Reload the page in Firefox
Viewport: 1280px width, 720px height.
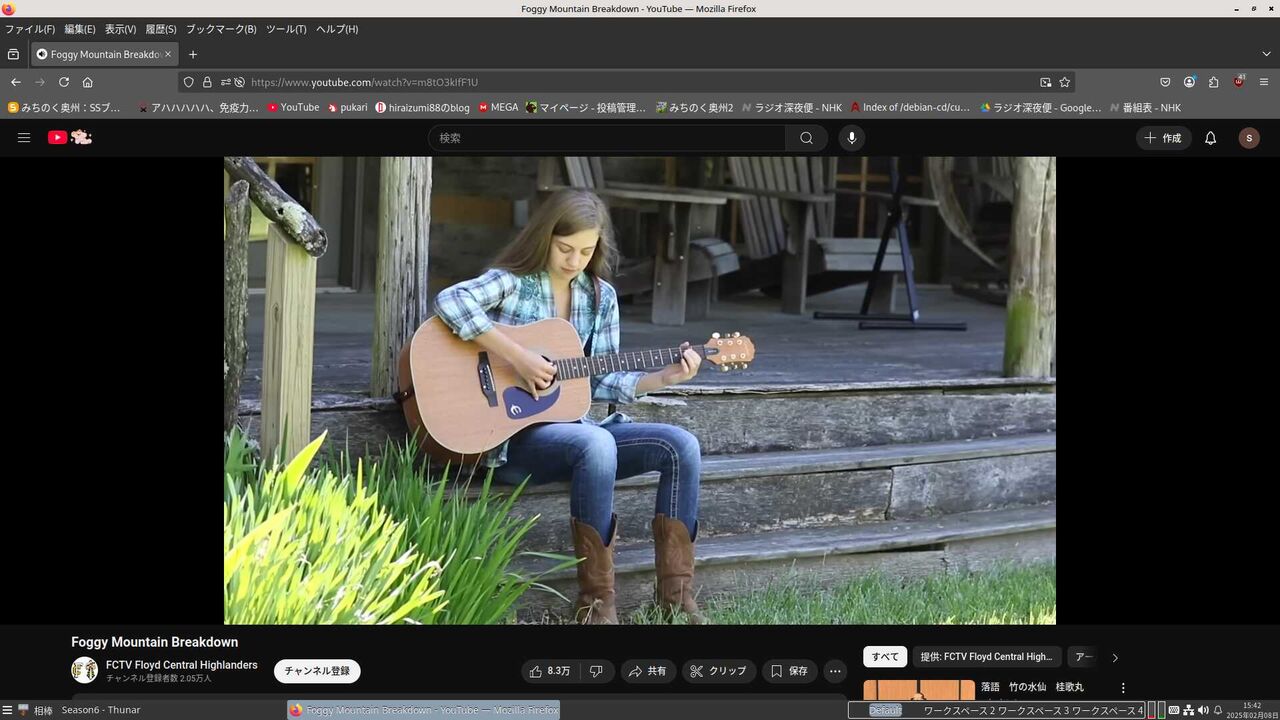tap(64, 82)
